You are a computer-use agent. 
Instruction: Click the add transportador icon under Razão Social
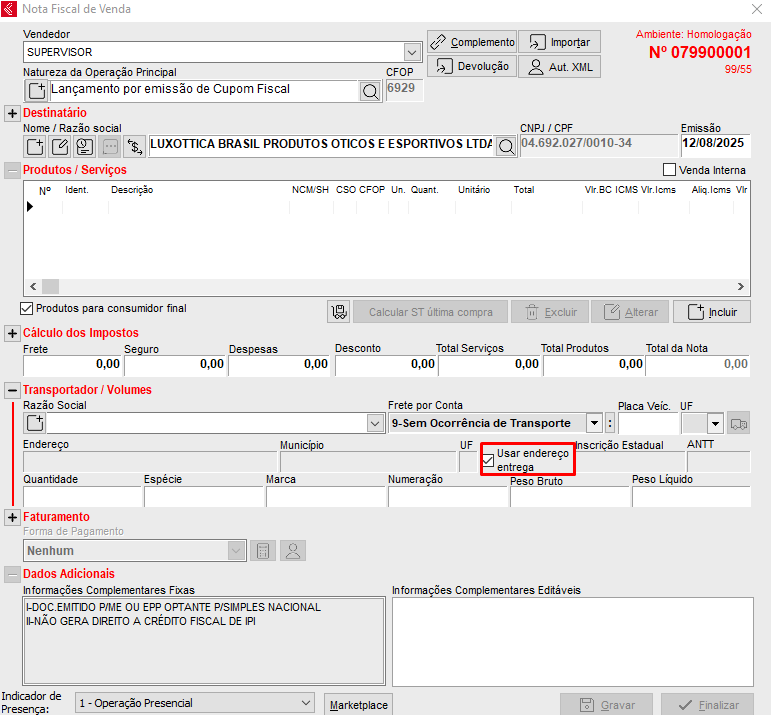[36, 423]
